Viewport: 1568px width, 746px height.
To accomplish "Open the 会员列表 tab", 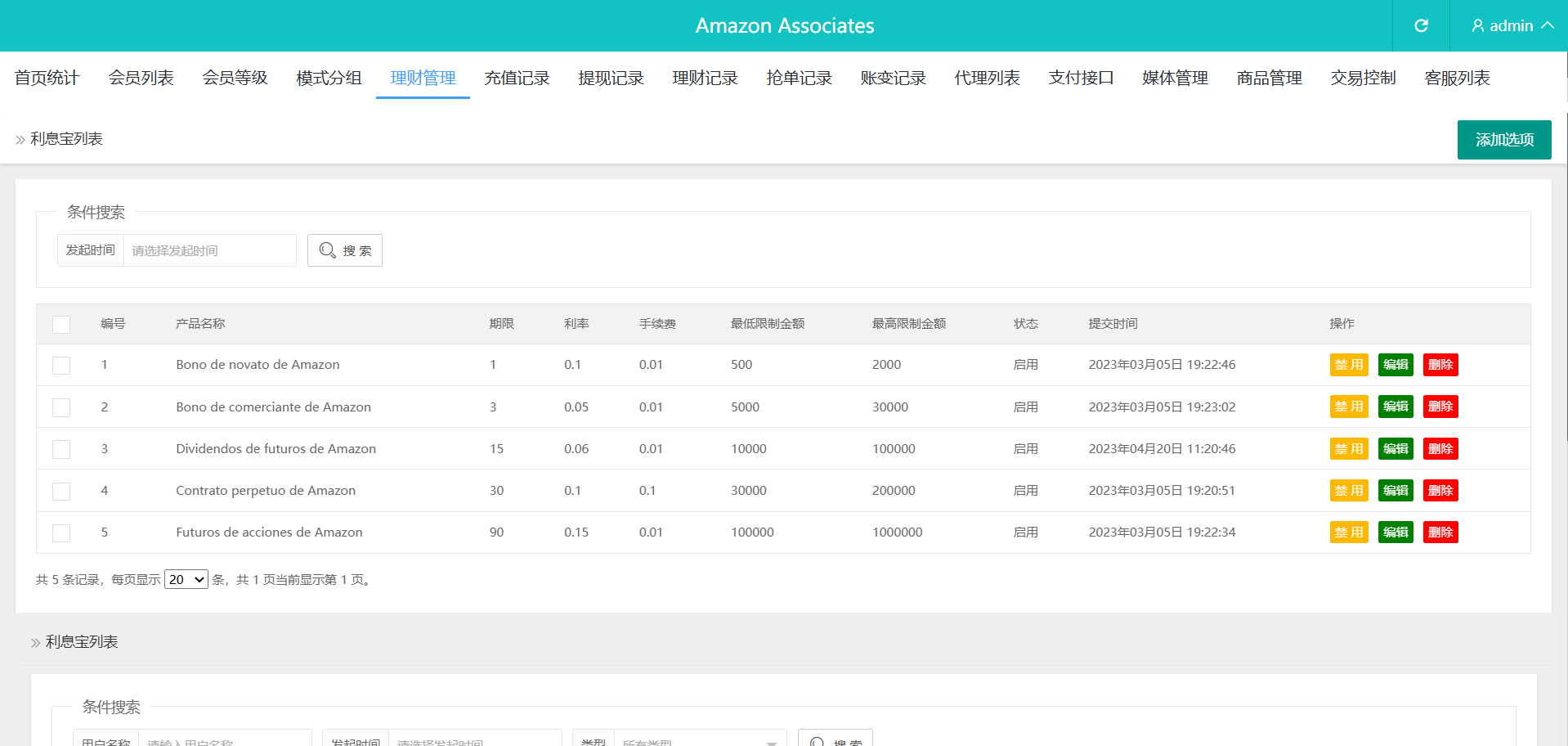I will [141, 78].
